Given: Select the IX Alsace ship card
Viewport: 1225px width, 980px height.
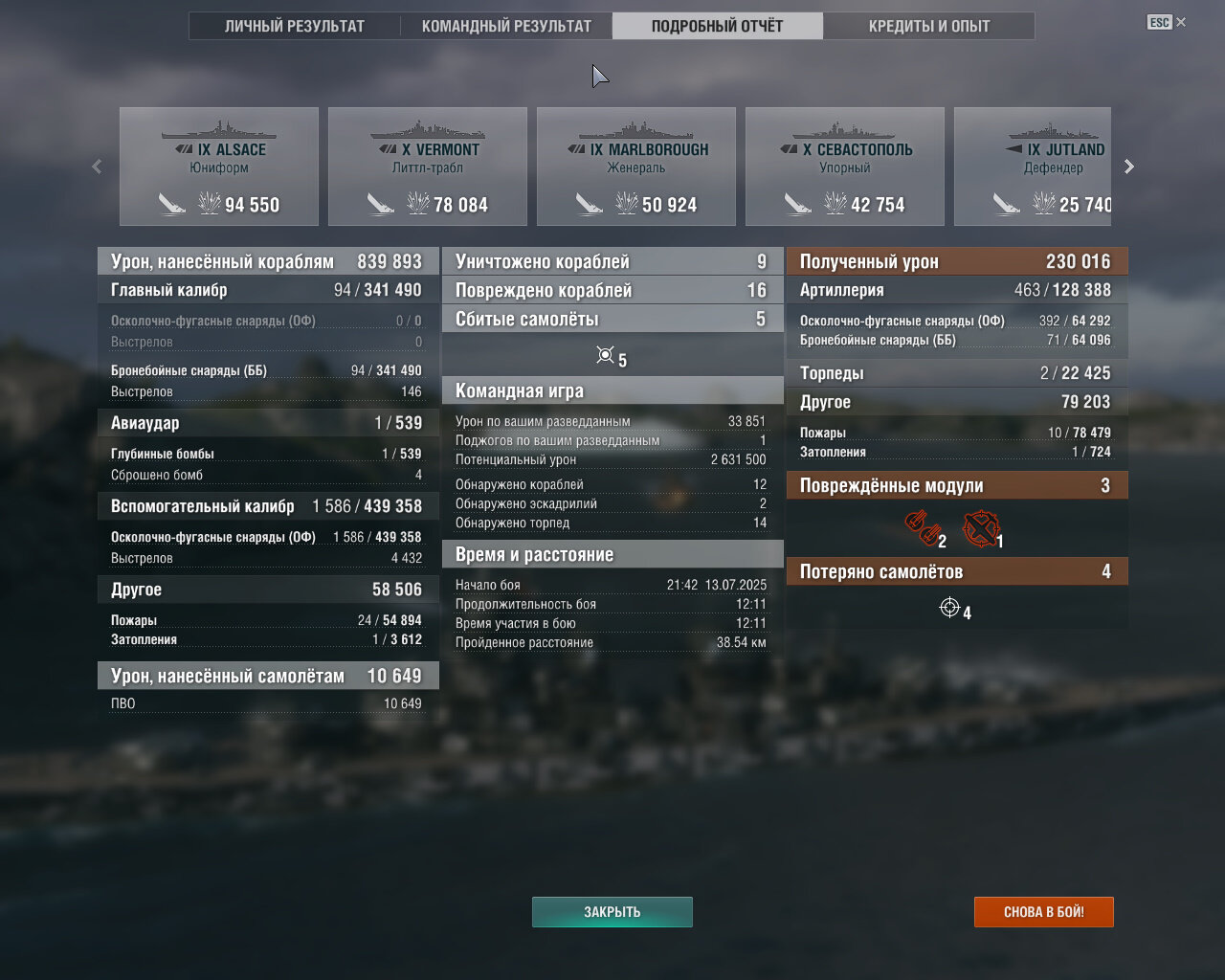Looking at the screenshot, I should point(219,167).
